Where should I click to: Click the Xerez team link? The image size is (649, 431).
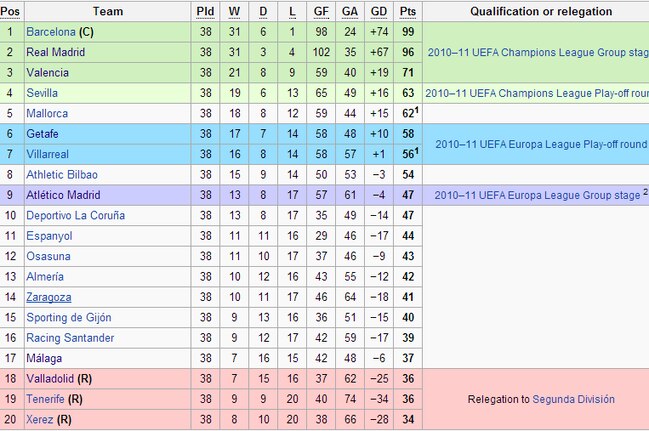tap(39, 419)
